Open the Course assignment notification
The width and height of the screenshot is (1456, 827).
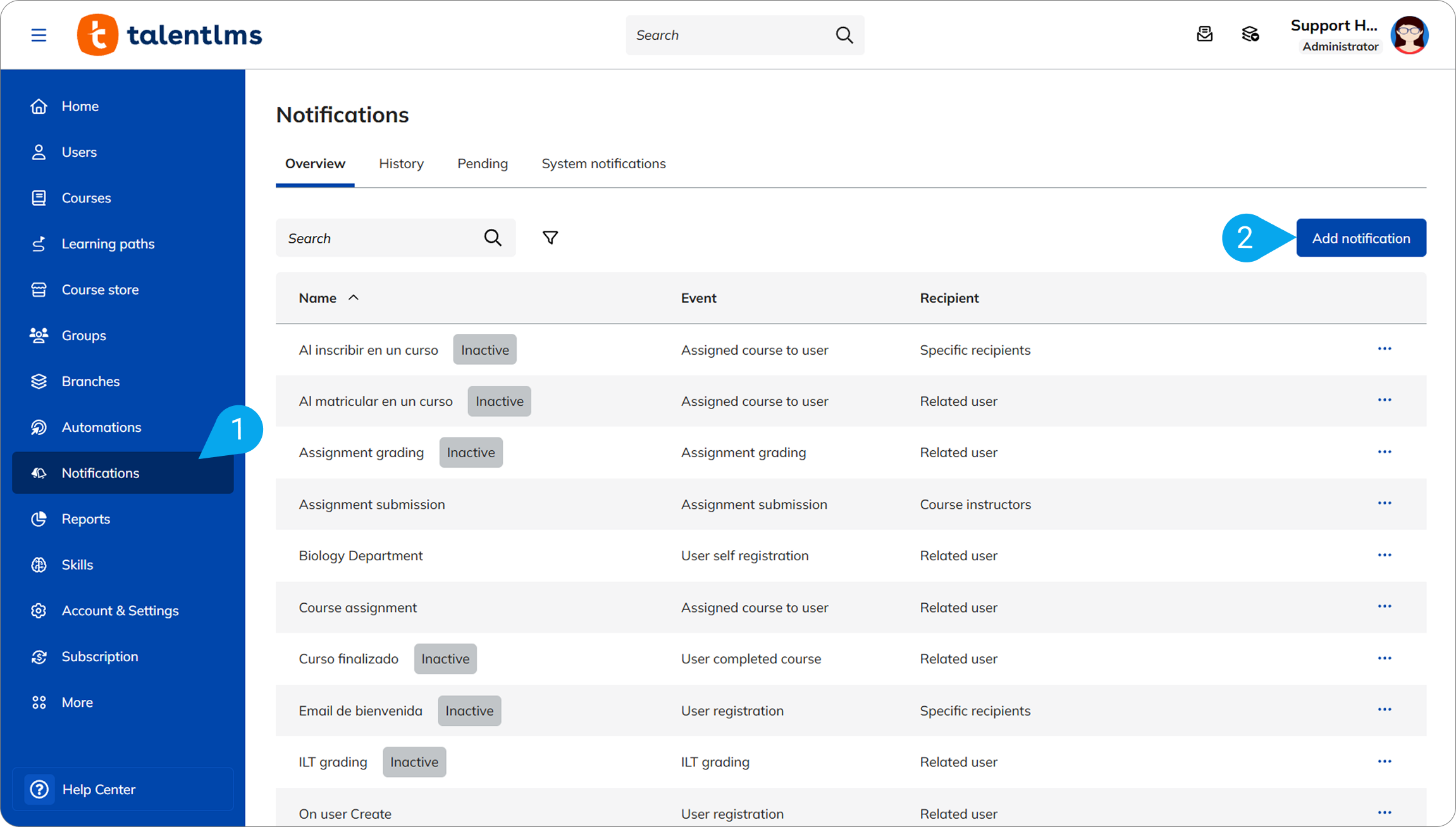tap(357, 608)
